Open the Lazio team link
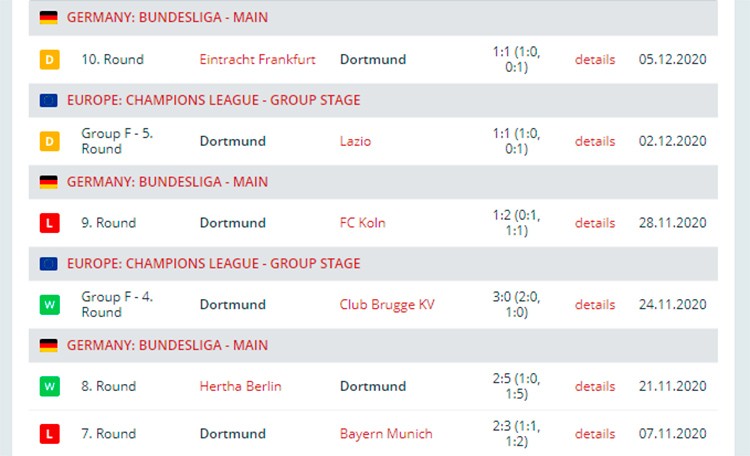 [x=355, y=141]
